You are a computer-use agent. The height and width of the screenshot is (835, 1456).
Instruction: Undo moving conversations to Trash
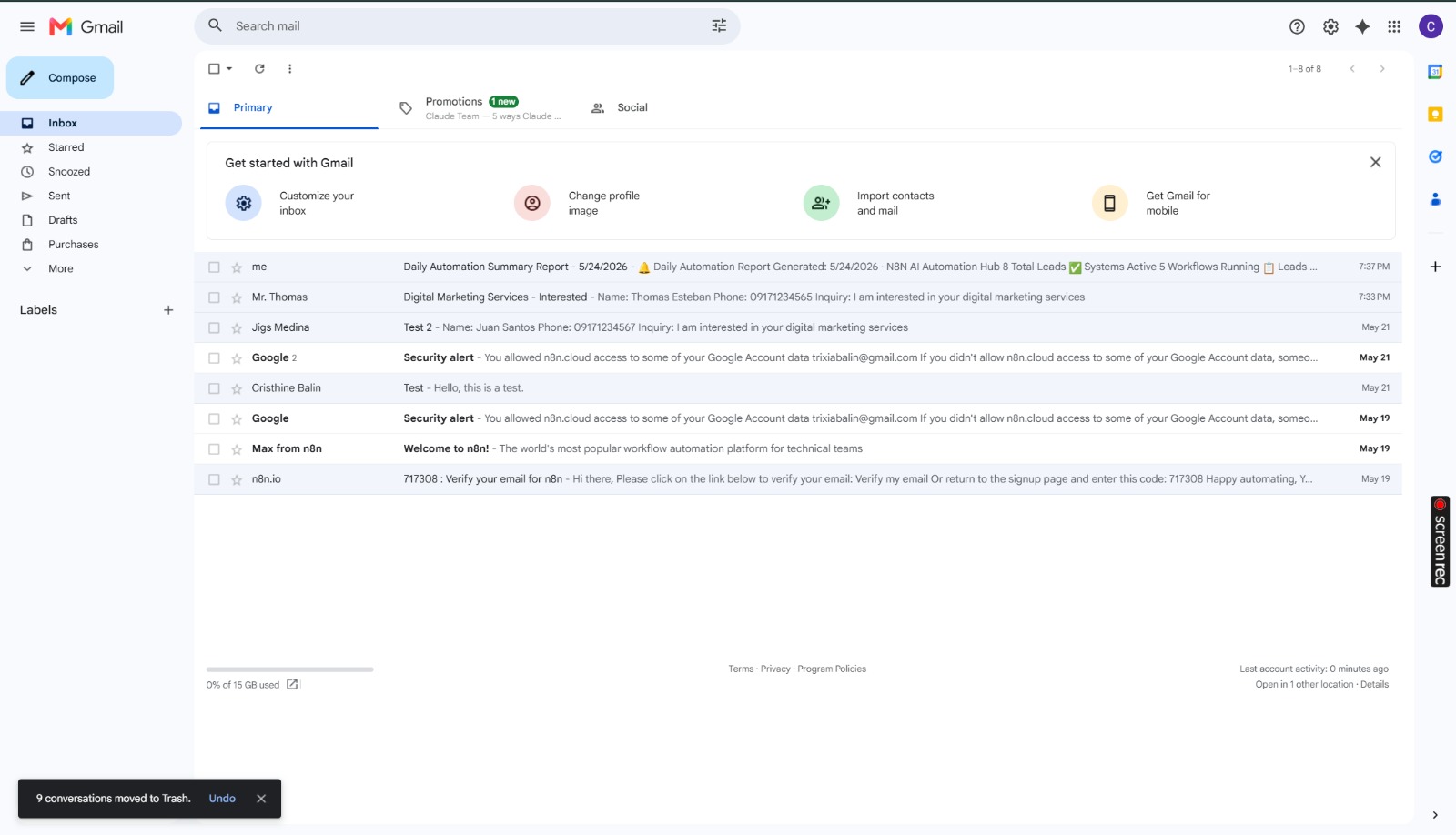(222, 799)
